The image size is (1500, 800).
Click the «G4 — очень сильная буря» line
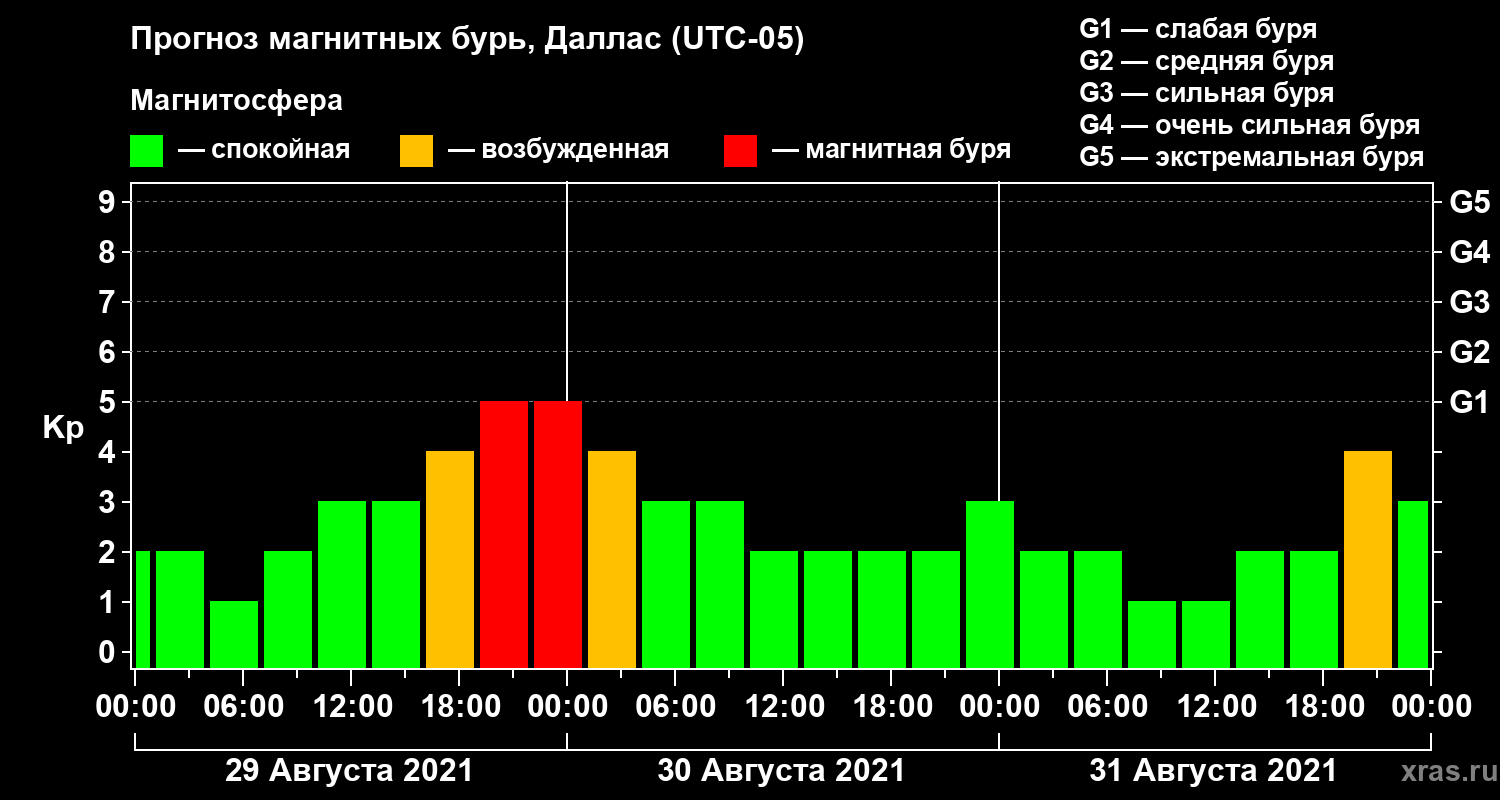tap(1250, 125)
